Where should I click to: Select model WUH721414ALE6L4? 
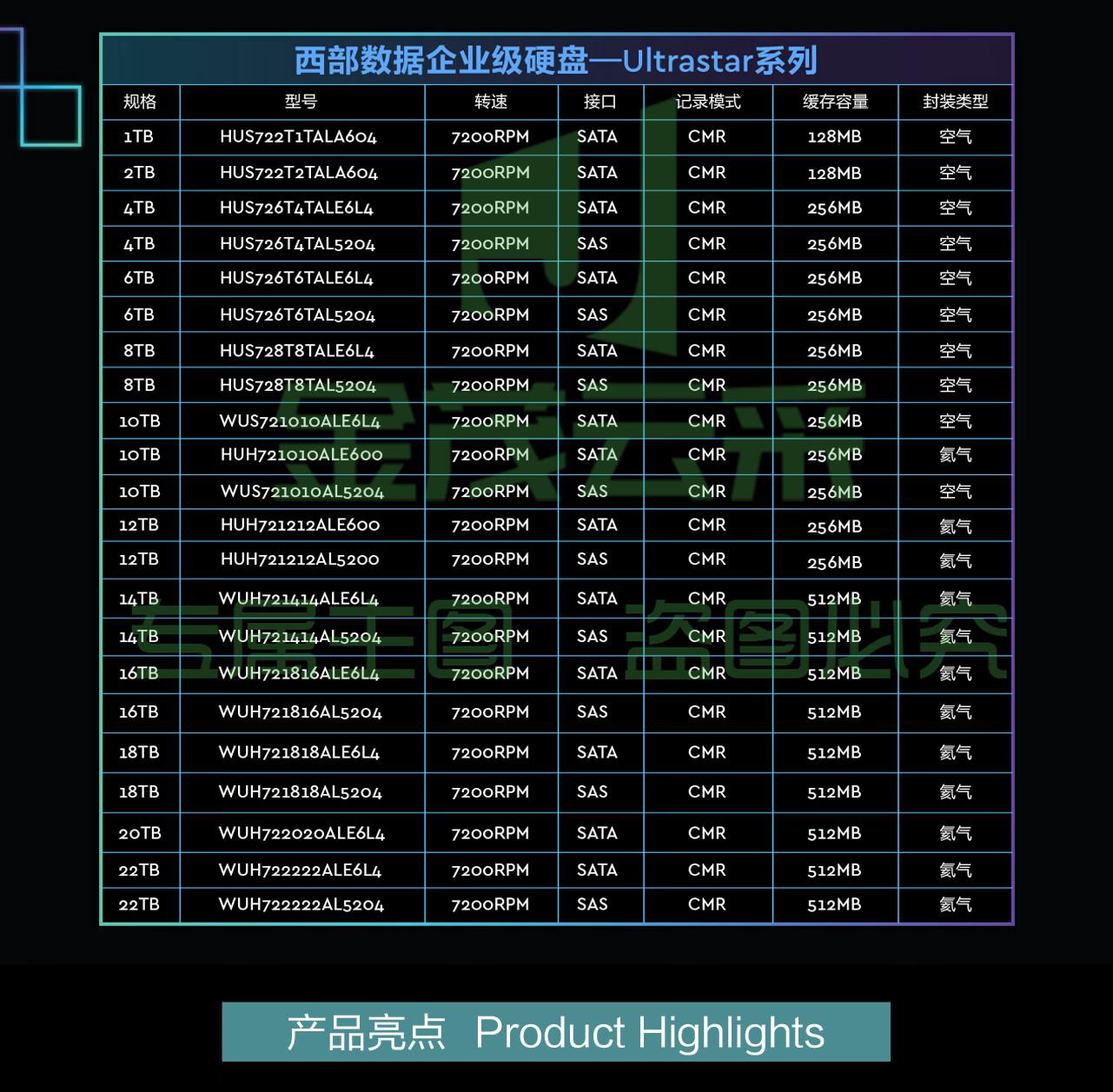(x=298, y=599)
